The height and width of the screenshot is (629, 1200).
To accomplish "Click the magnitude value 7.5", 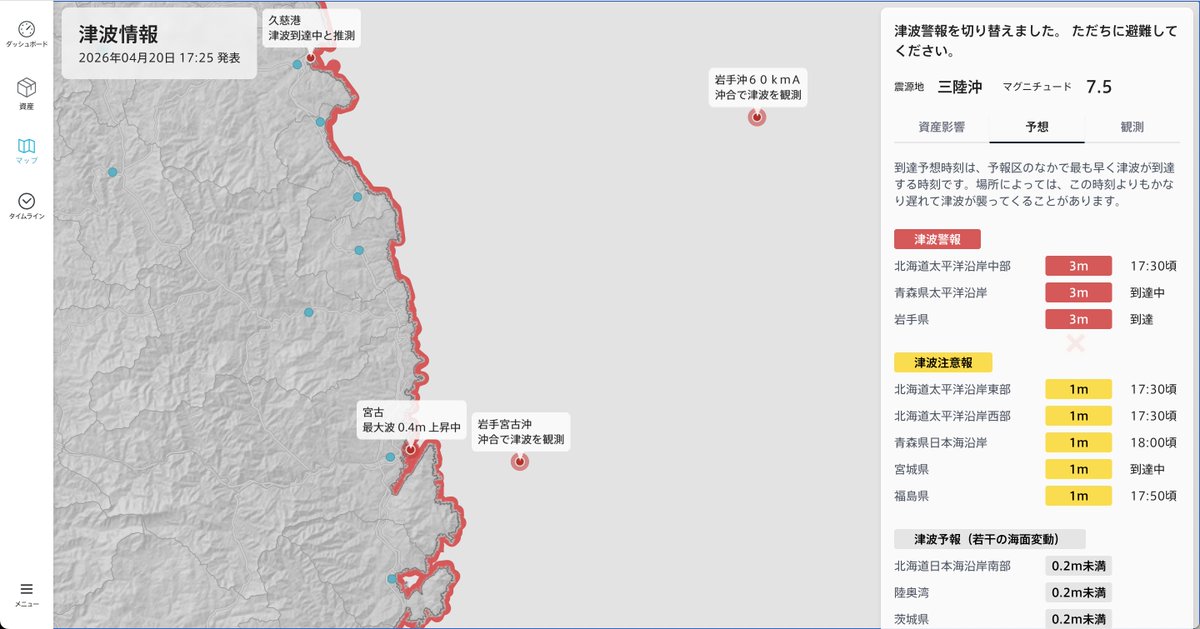I will [1099, 86].
